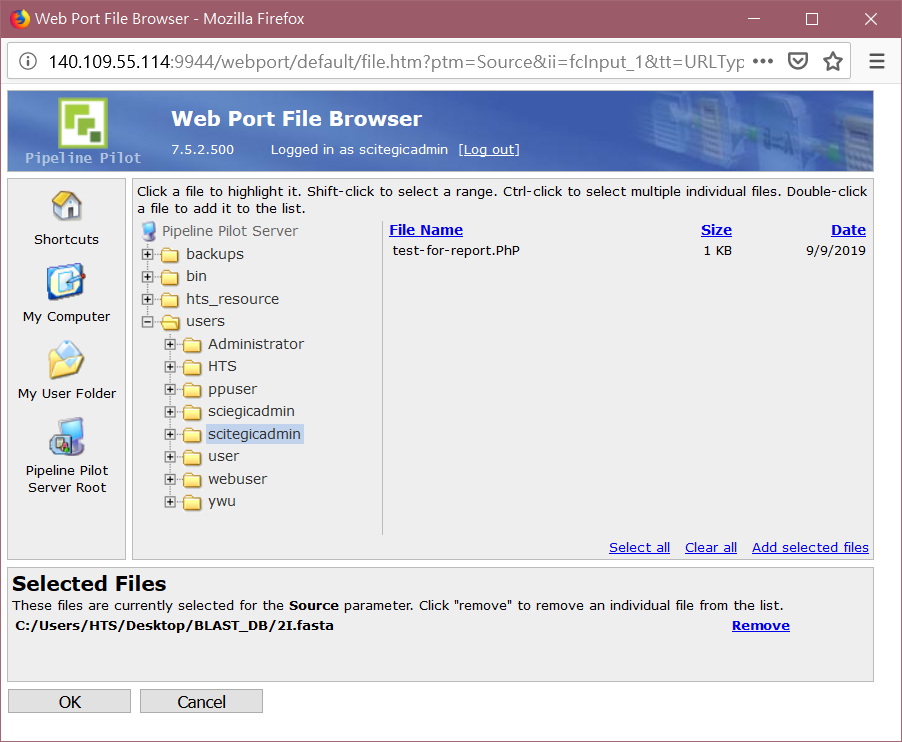Select the backups tree label

[215, 254]
